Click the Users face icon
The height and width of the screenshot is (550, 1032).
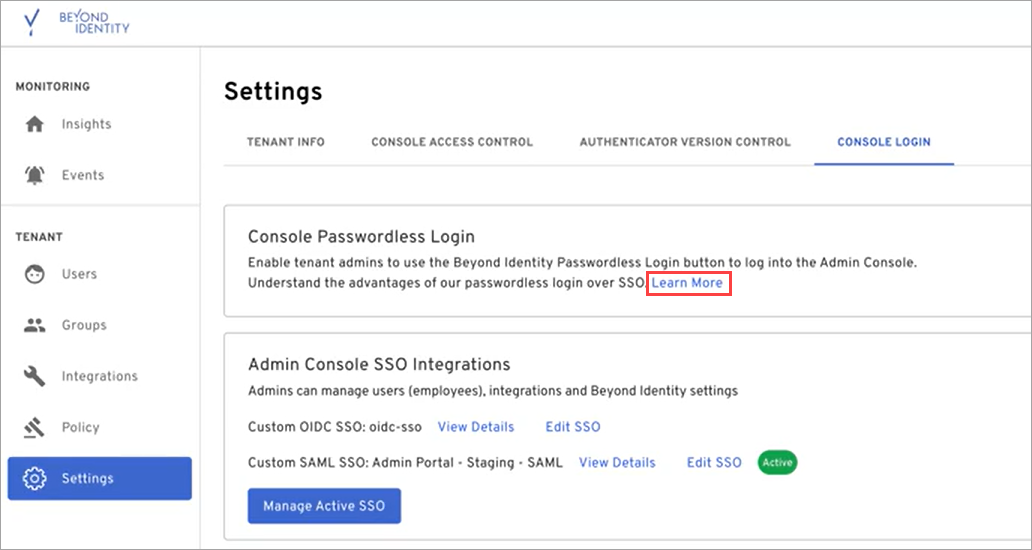(x=35, y=274)
